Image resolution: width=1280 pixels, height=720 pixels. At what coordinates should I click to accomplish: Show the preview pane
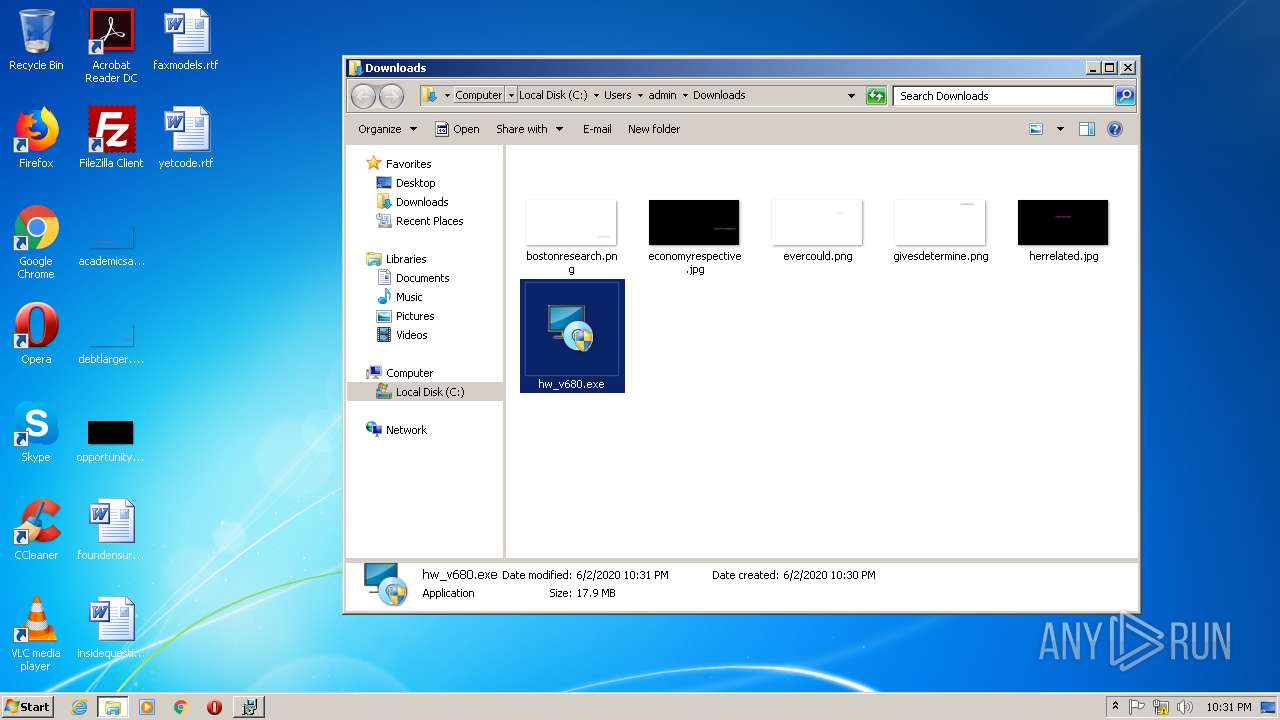[x=1087, y=129]
